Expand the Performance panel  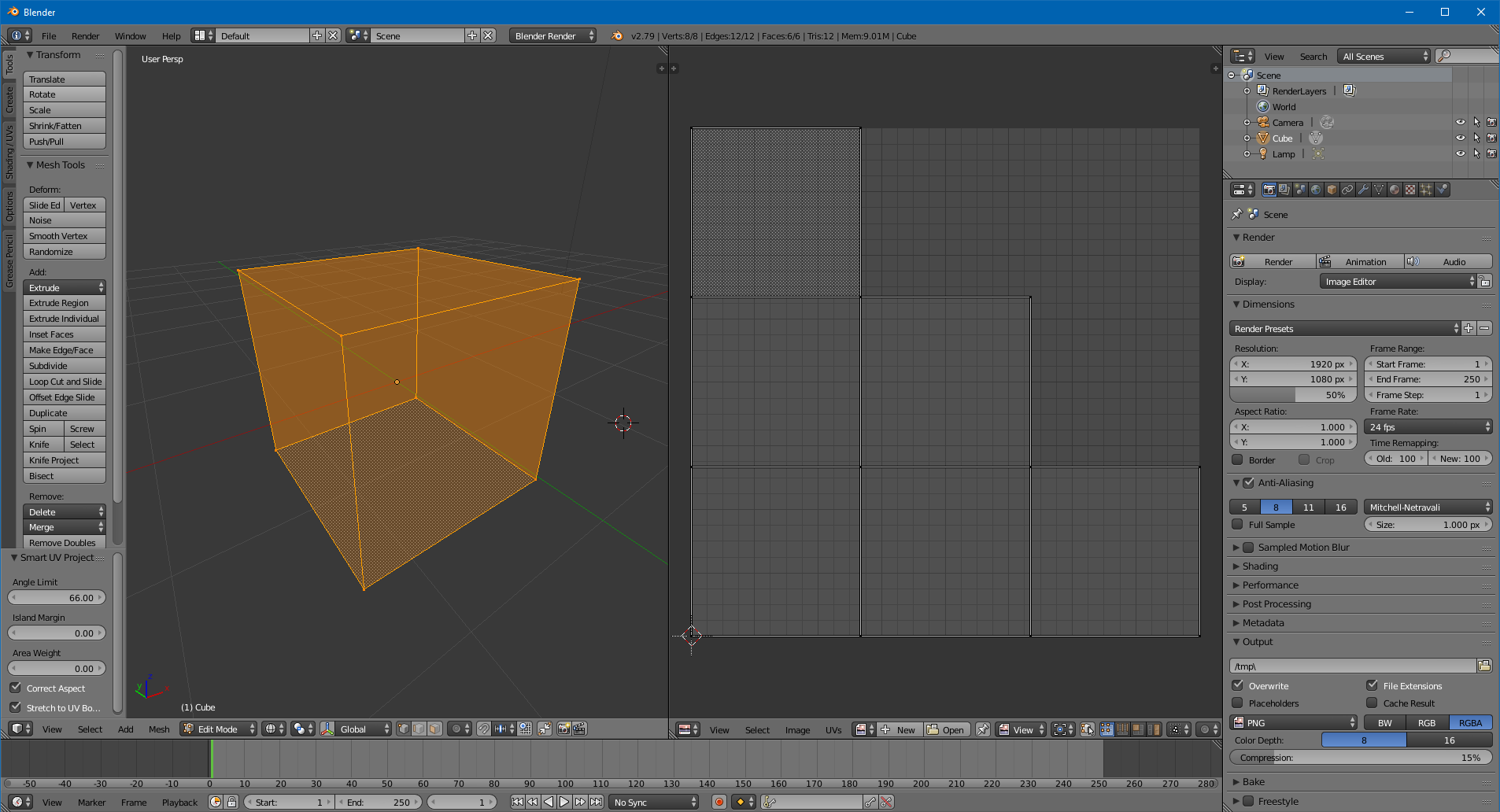tap(1270, 585)
